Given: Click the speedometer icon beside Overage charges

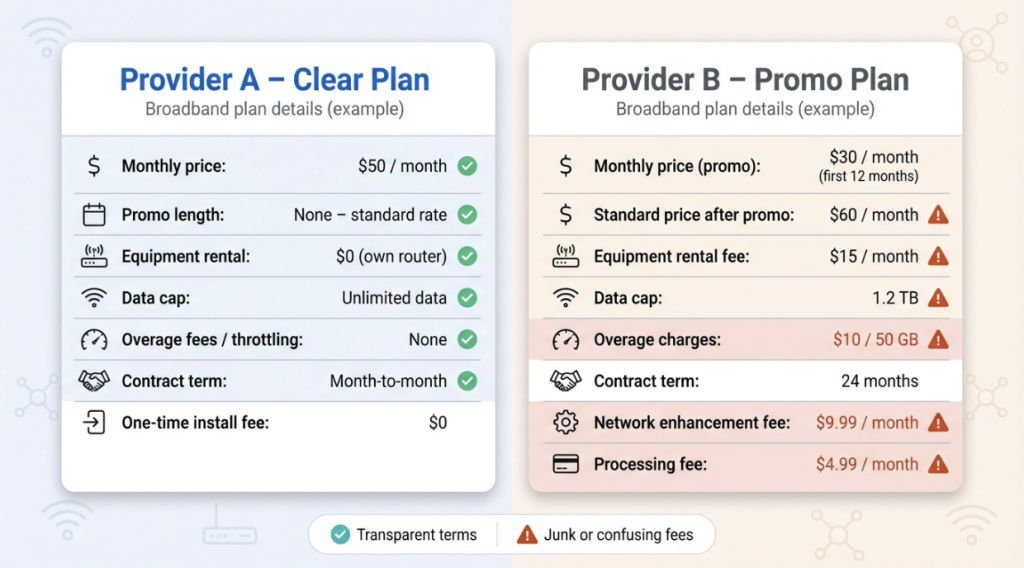Looking at the screenshot, I should click(566, 340).
